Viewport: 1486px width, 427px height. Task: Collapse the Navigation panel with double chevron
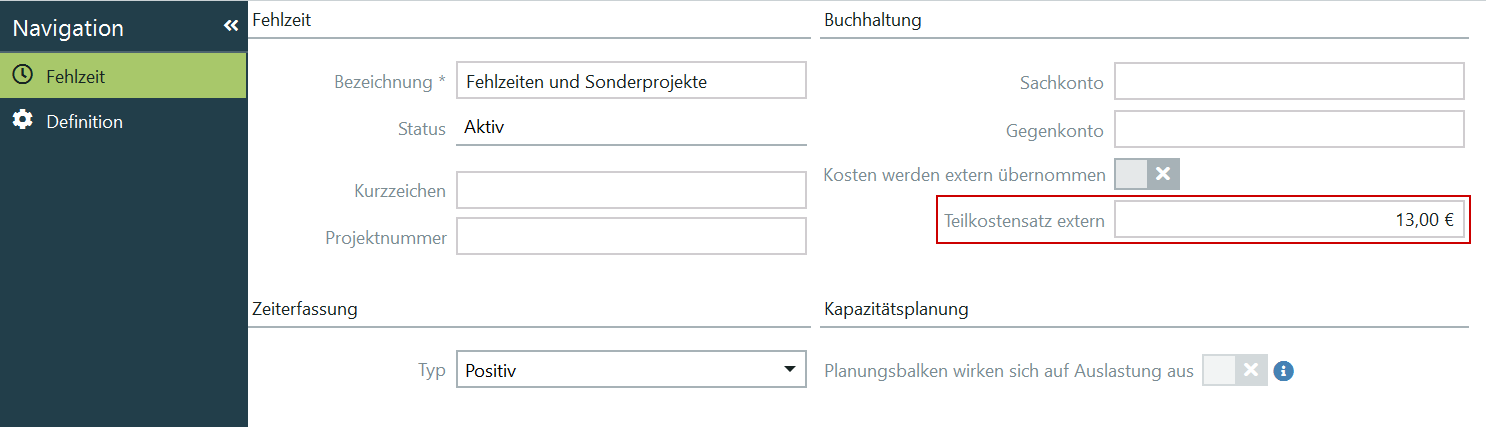tap(231, 26)
